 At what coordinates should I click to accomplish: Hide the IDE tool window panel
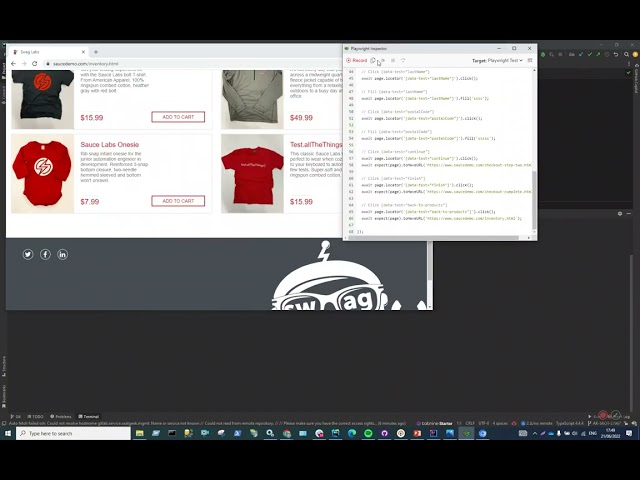click(x=629, y=213)
